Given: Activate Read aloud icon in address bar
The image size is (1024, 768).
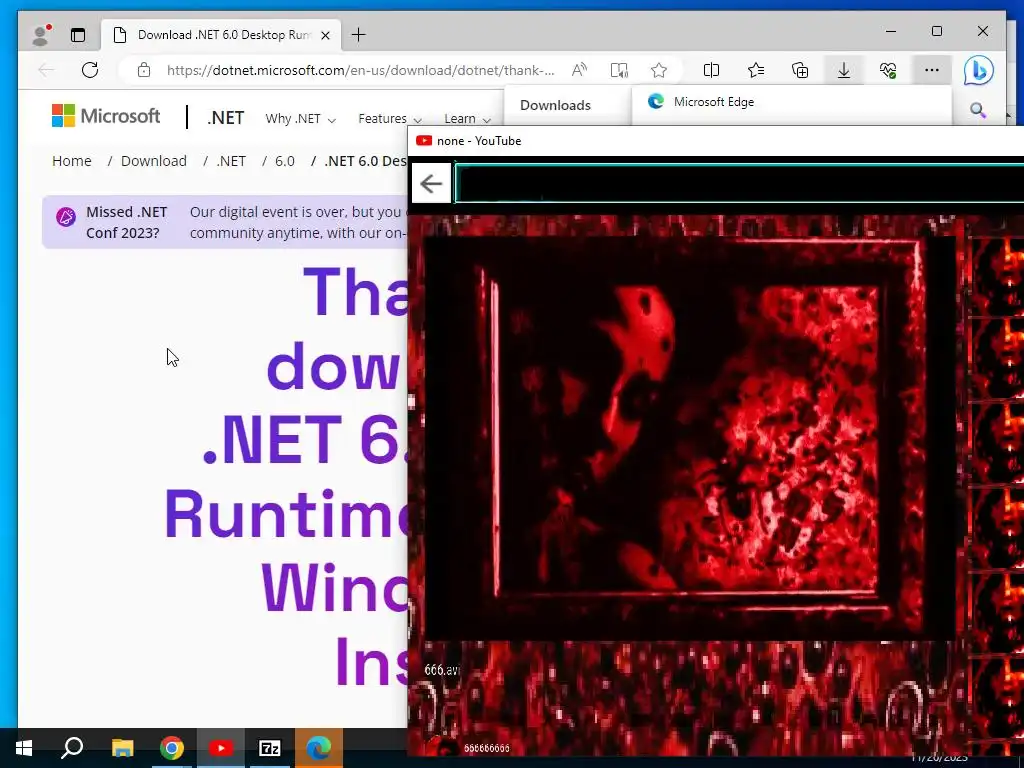Looking at the screenshot, I should (x=579, y=70).
